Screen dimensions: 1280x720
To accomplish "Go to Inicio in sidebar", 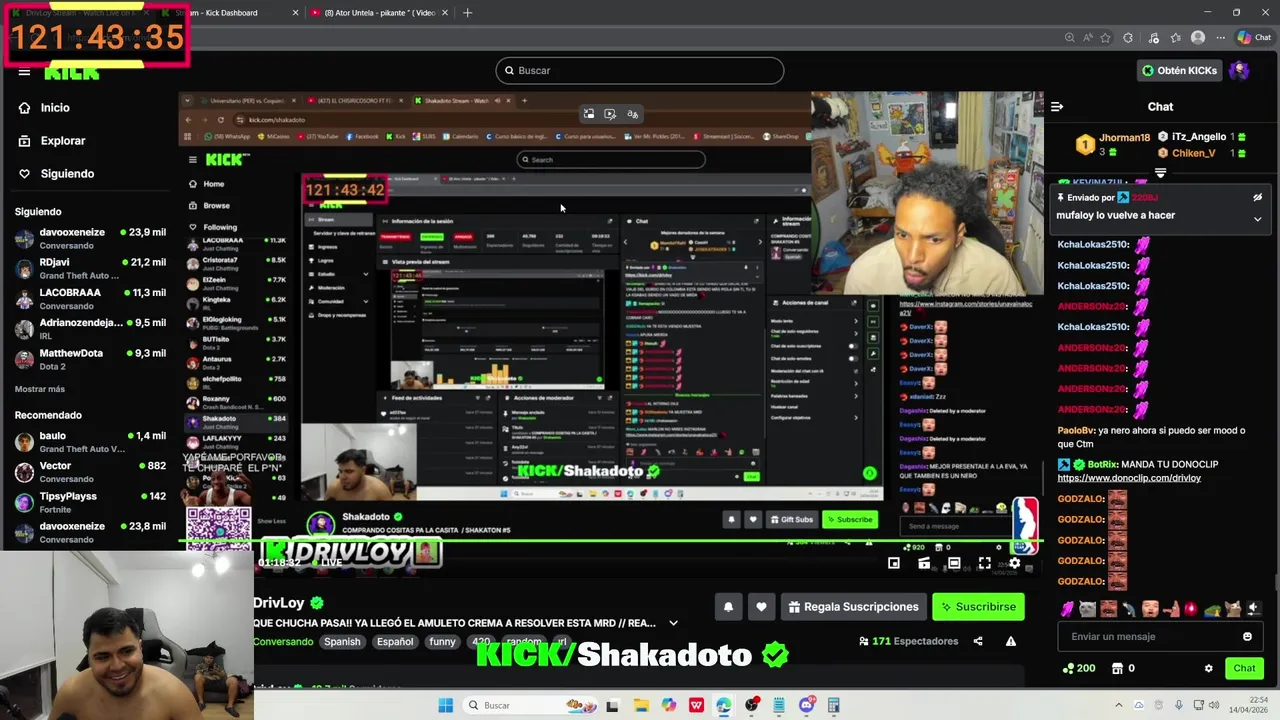I will click(55, 108).
